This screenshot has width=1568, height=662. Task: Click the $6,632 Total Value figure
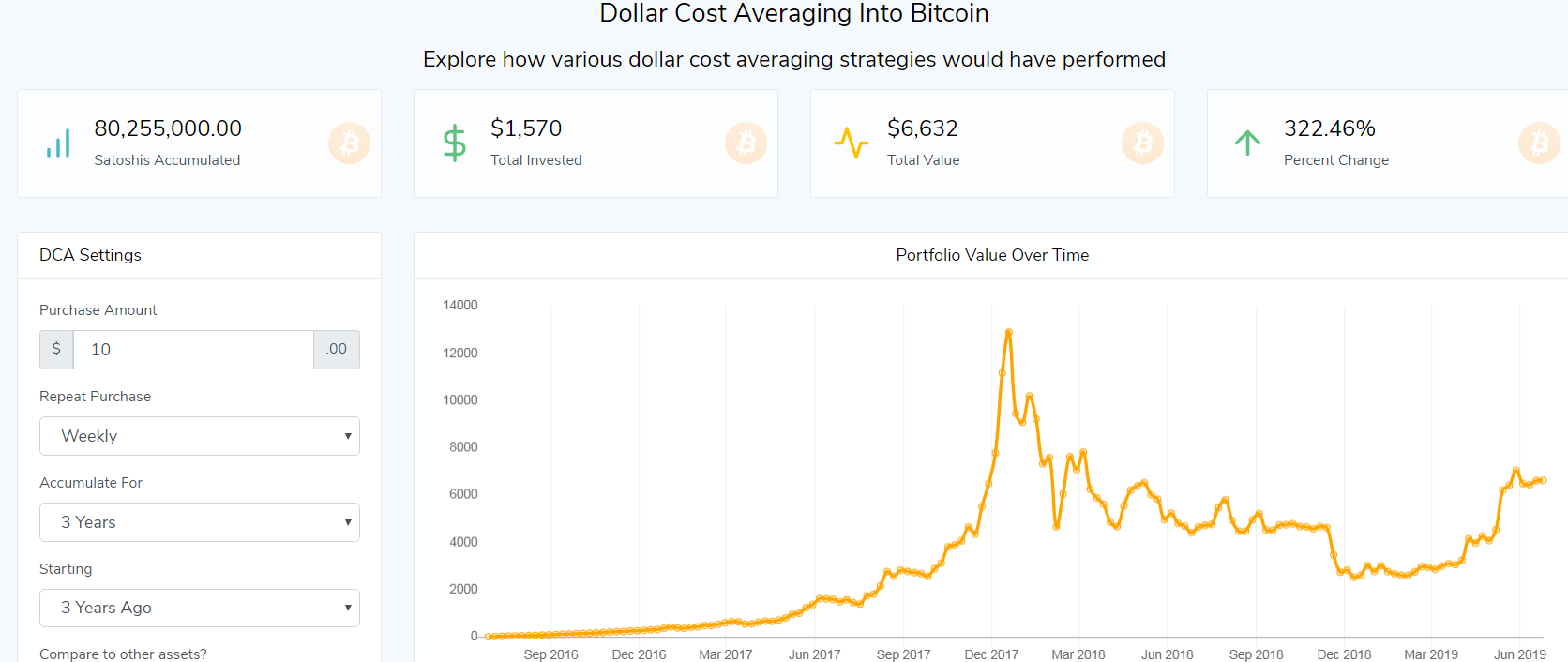pos(923,128)
